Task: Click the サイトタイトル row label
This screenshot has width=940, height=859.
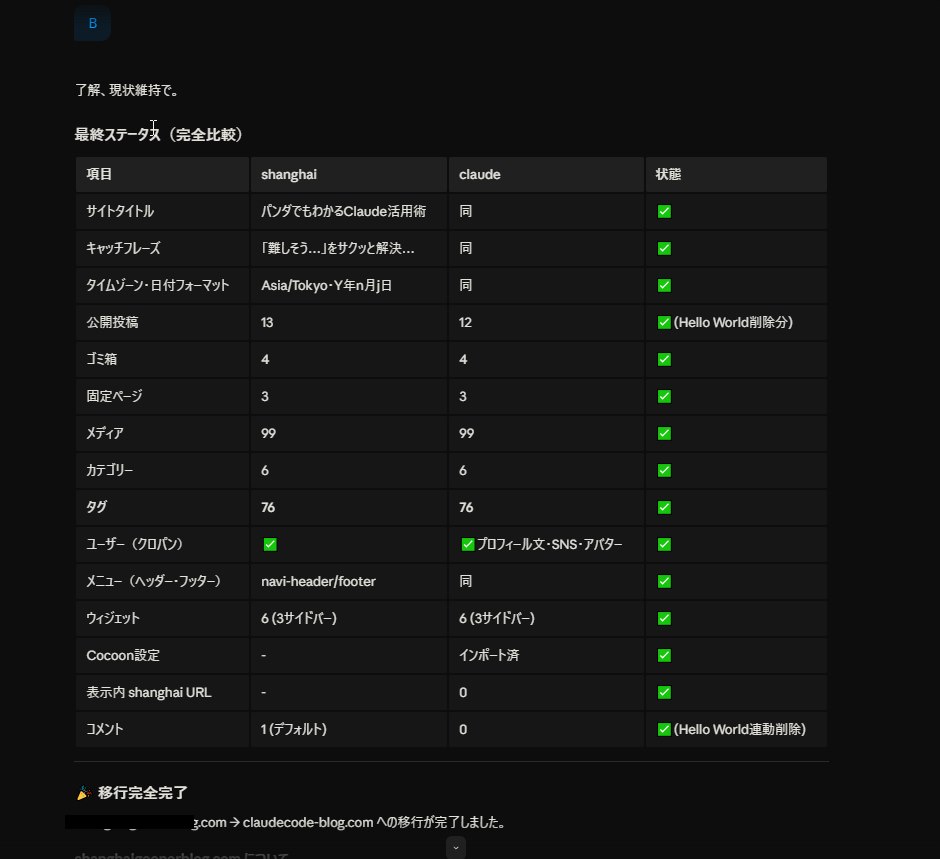Action: pyautogui.click(x=120, y=212)
